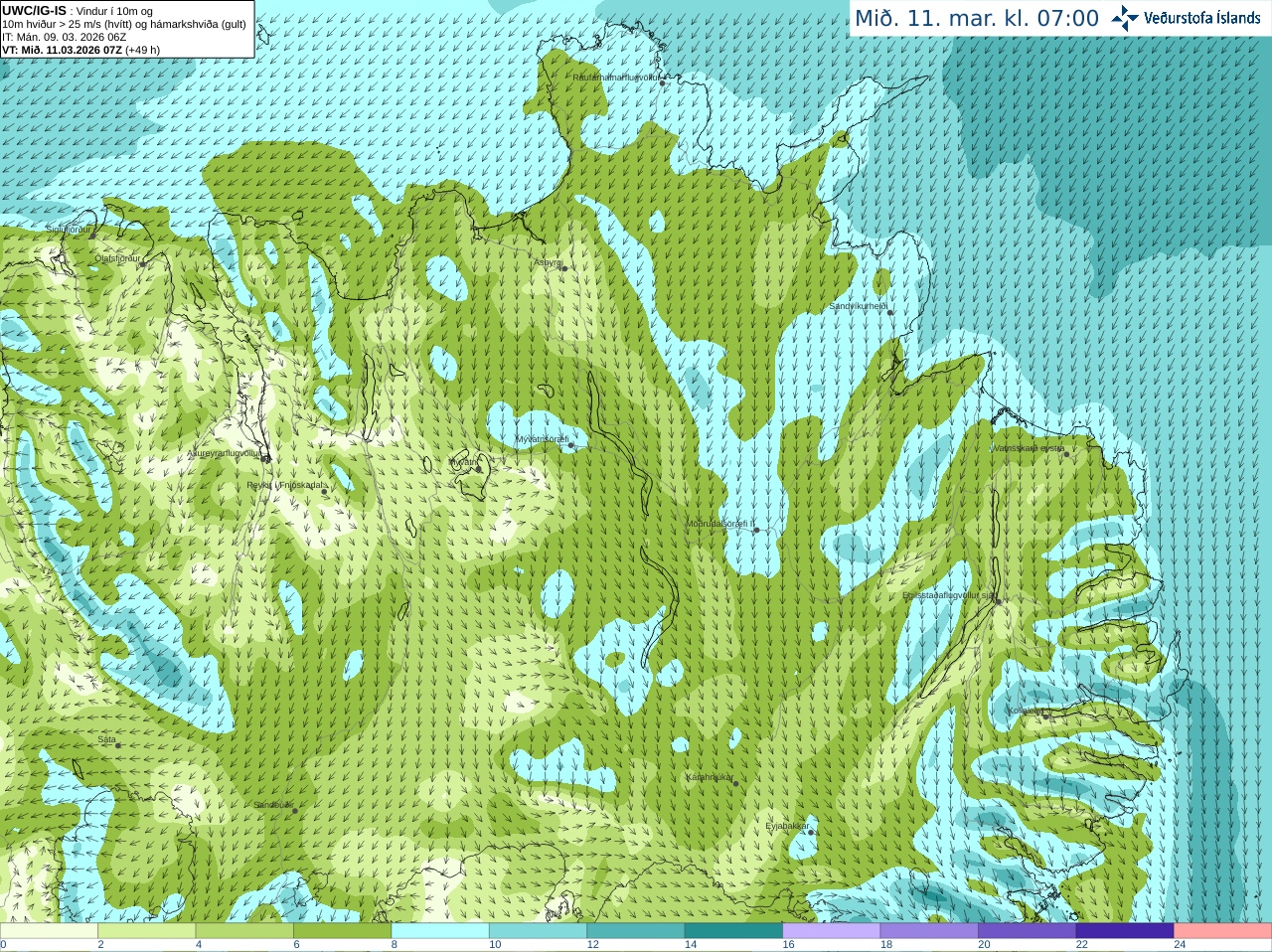Click the Siglufjörður station label
This screenshot has width=1272, height=952.
[69, 230]
